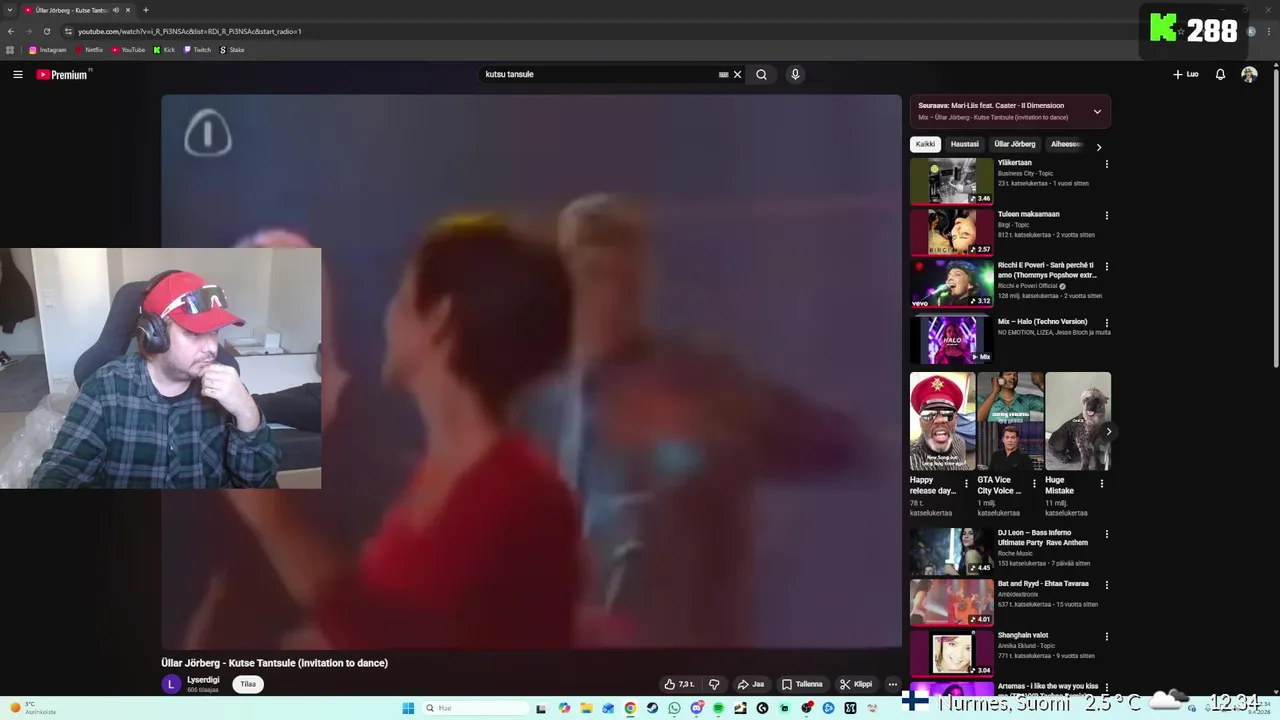Open Spotify from the taskbar
This screenshot has height=720, width=1280.
pos(718,708)
